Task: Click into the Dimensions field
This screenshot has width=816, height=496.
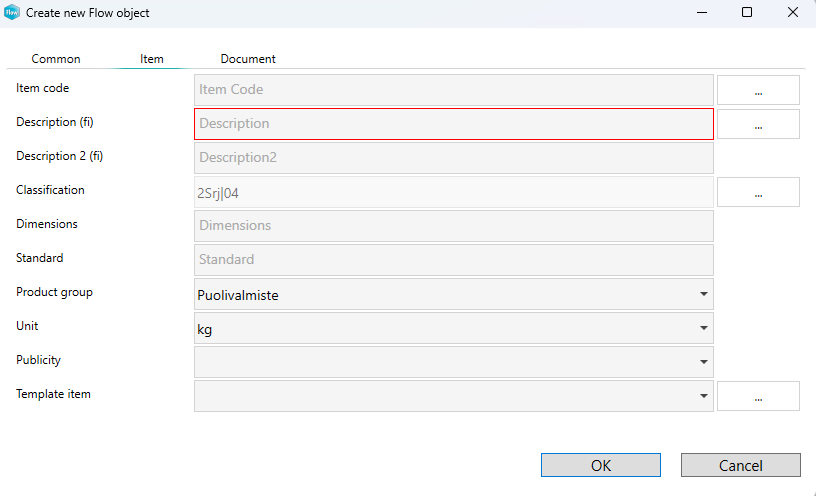Action: point(453,226)
